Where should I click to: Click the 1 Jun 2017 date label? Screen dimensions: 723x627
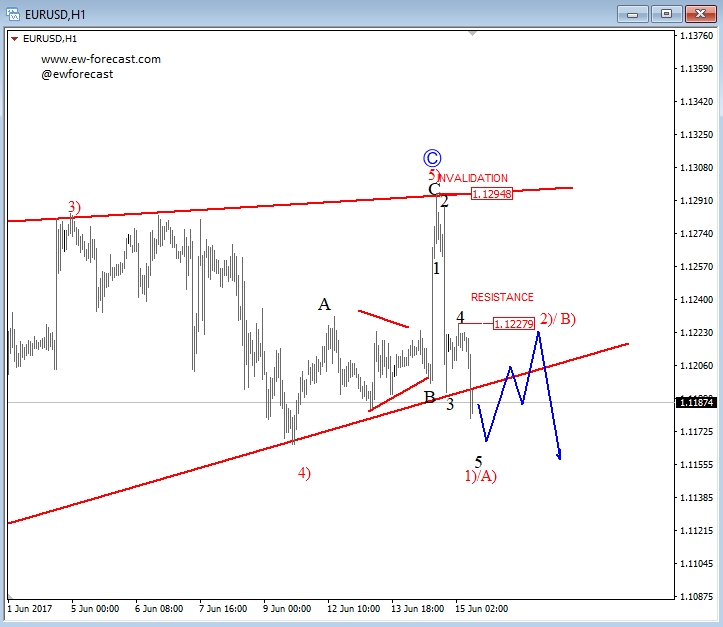[30, 609]
